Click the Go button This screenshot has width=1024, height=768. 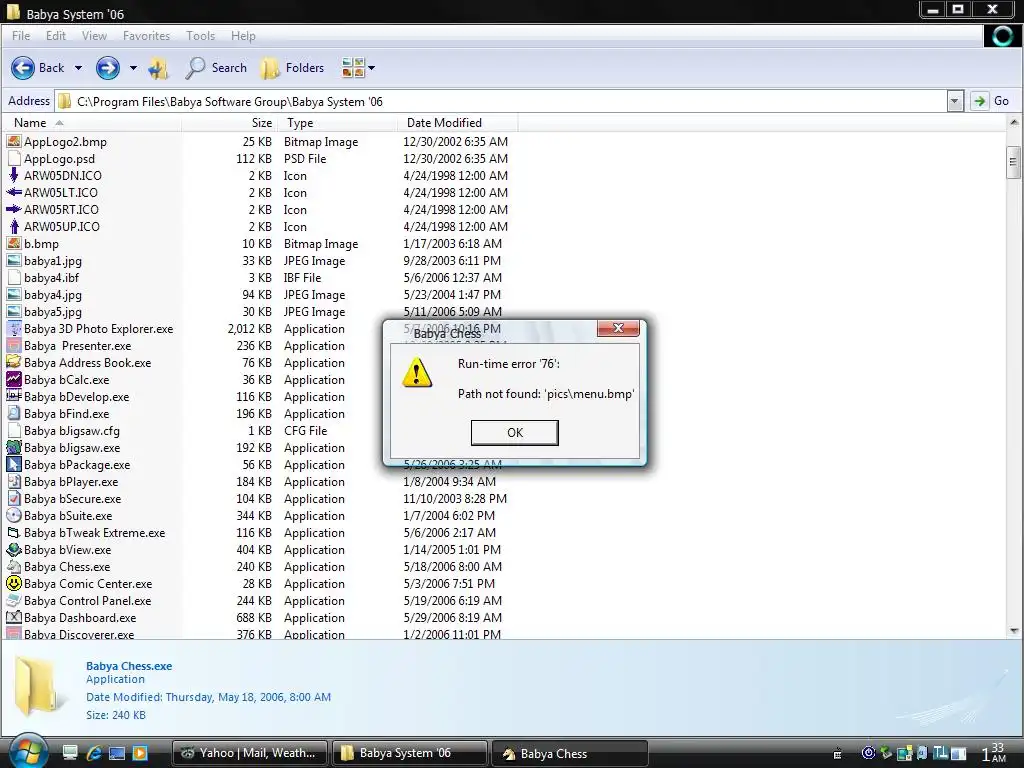point(991,101)
